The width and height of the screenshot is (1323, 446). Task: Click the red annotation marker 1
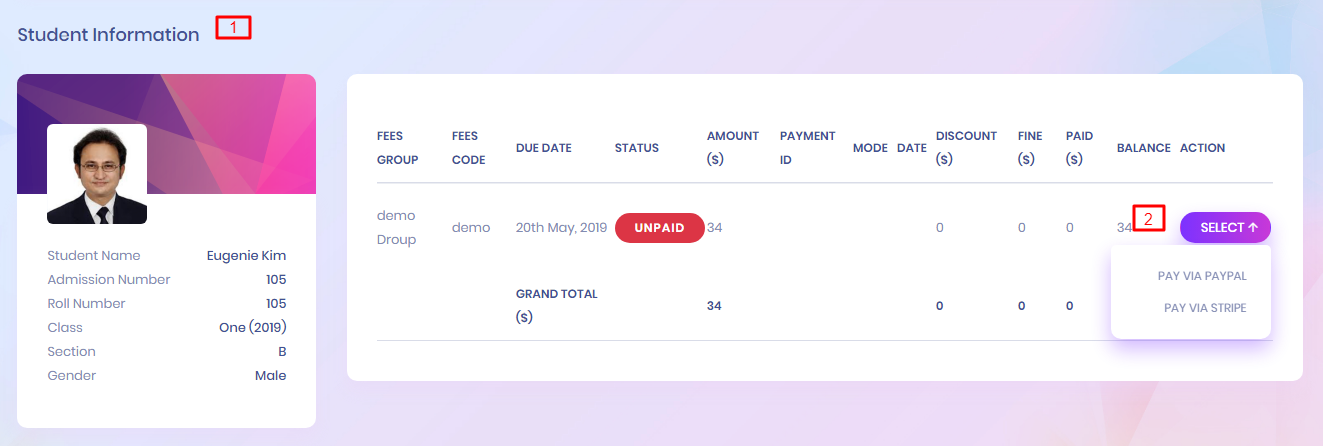coord(233,28)
